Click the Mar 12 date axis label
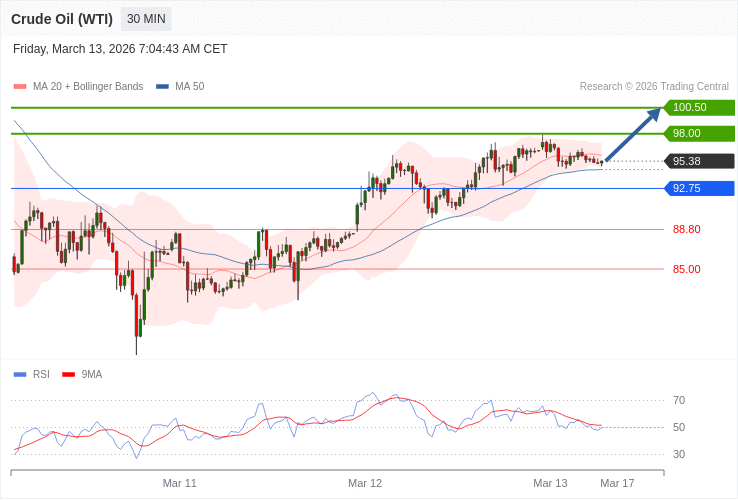Image resolution: width=738 pixels, height=500 pixels. 365,483
